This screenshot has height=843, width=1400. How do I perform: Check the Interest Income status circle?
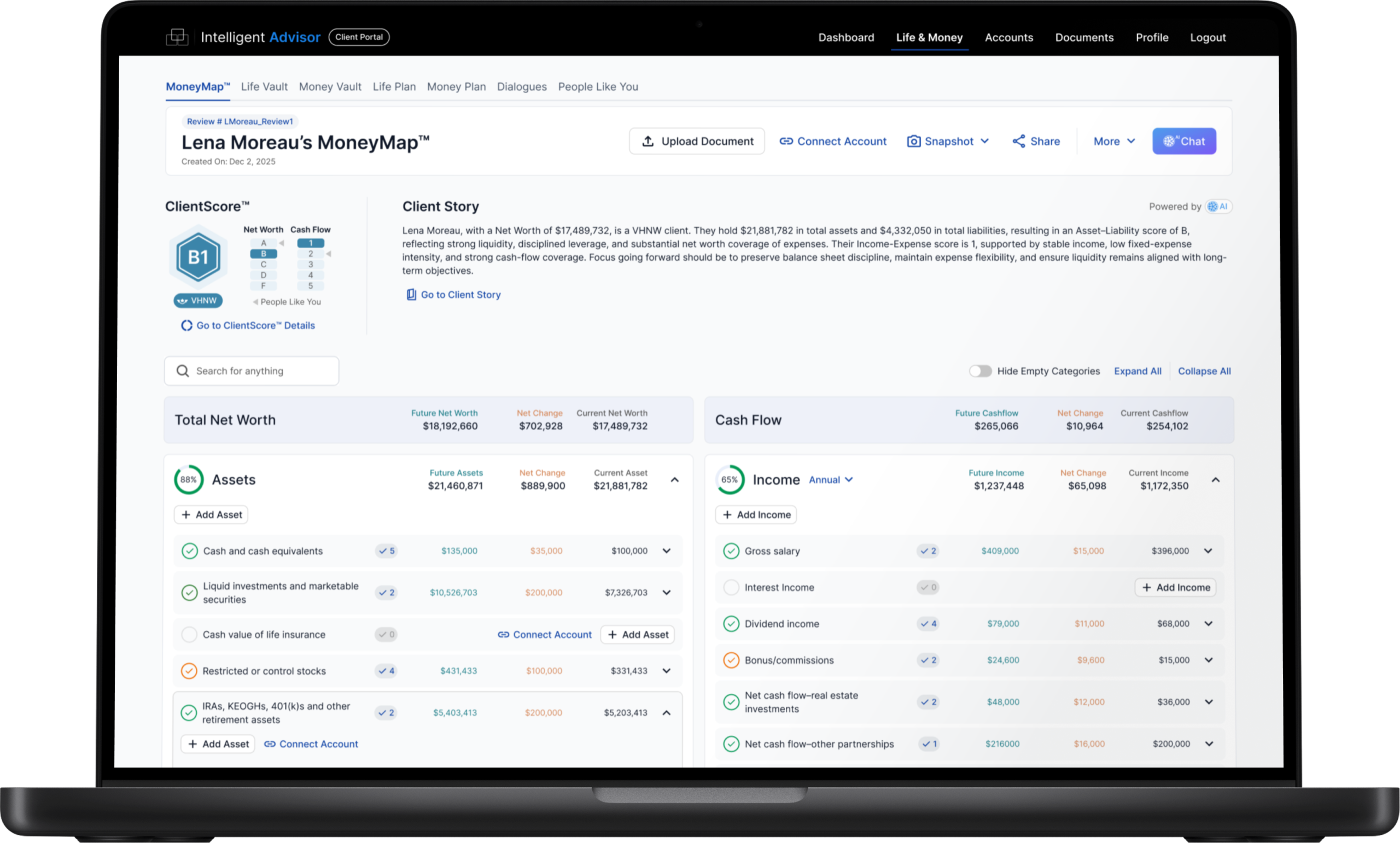731,587
